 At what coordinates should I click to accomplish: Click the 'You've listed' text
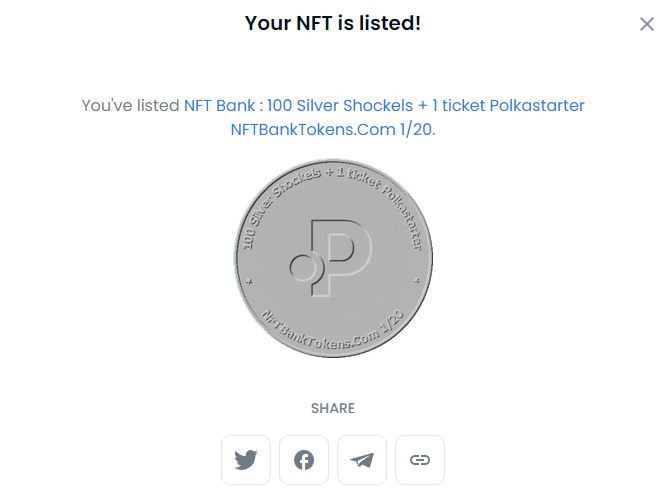[x=130, y=105]
